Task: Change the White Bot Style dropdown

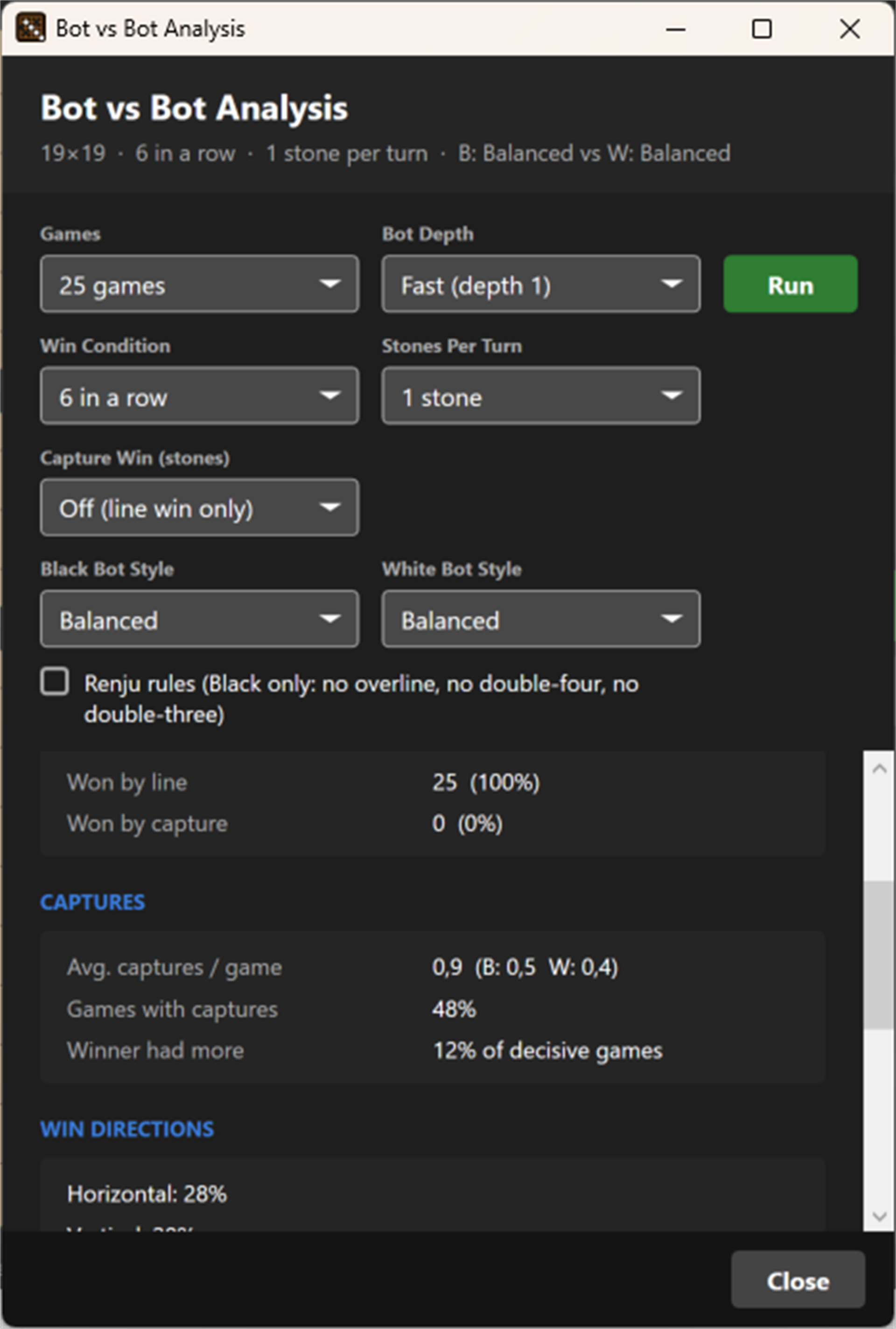Action: (x=540, y=619)
